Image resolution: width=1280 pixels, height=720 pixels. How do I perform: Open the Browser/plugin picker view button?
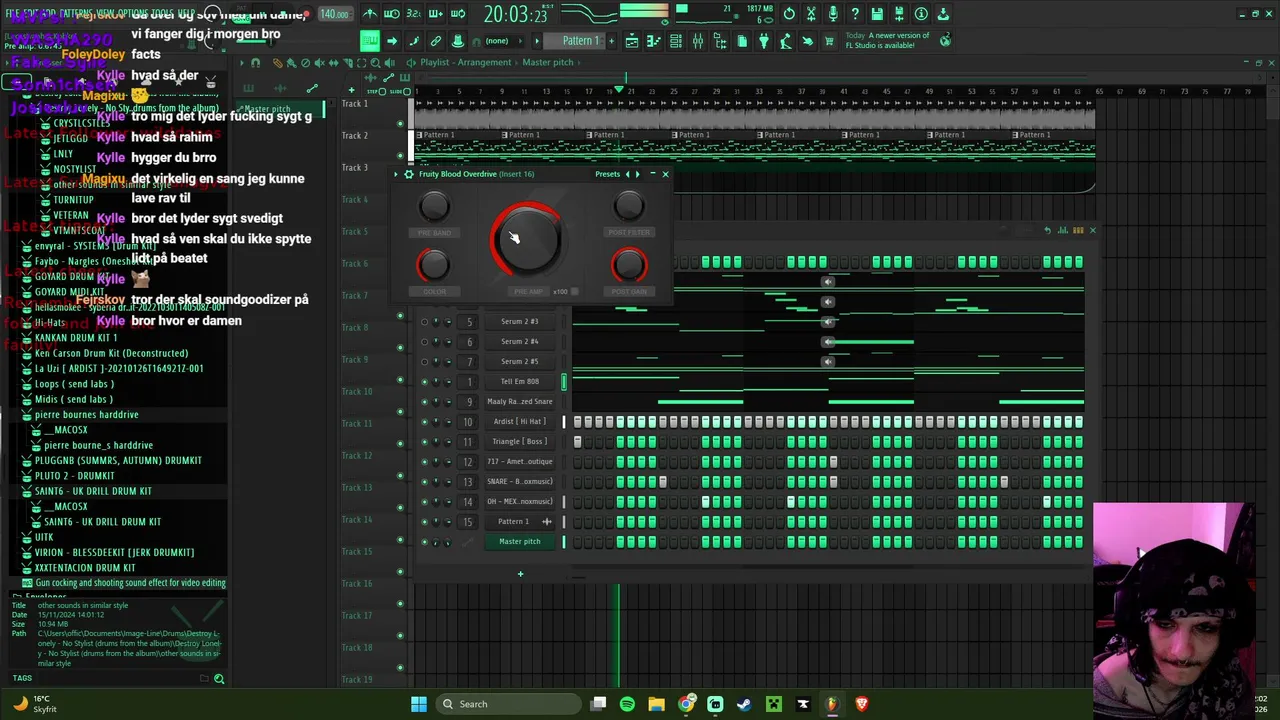coord(720,41)
